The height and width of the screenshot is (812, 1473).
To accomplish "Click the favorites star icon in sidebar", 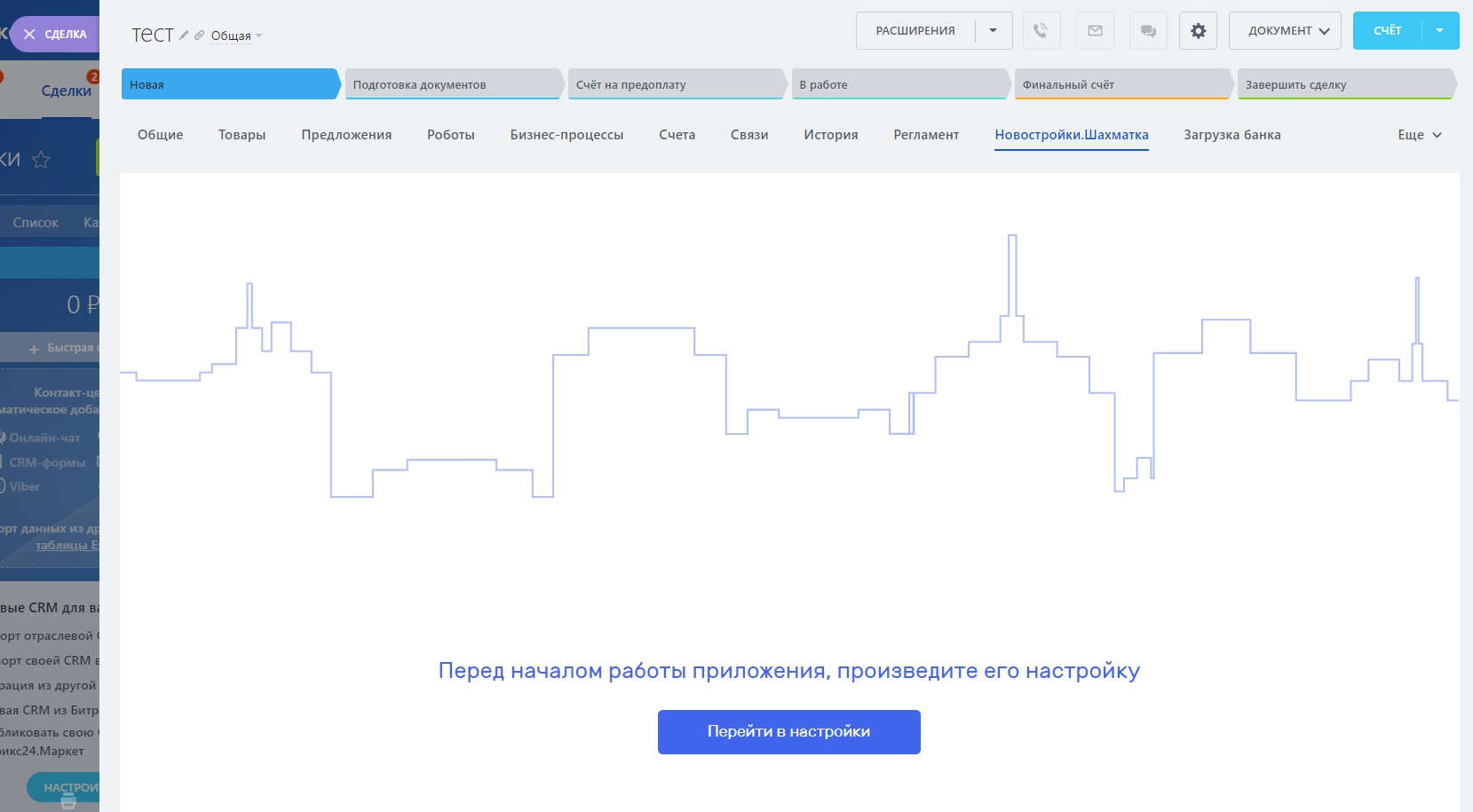I will tap(41, 160).
